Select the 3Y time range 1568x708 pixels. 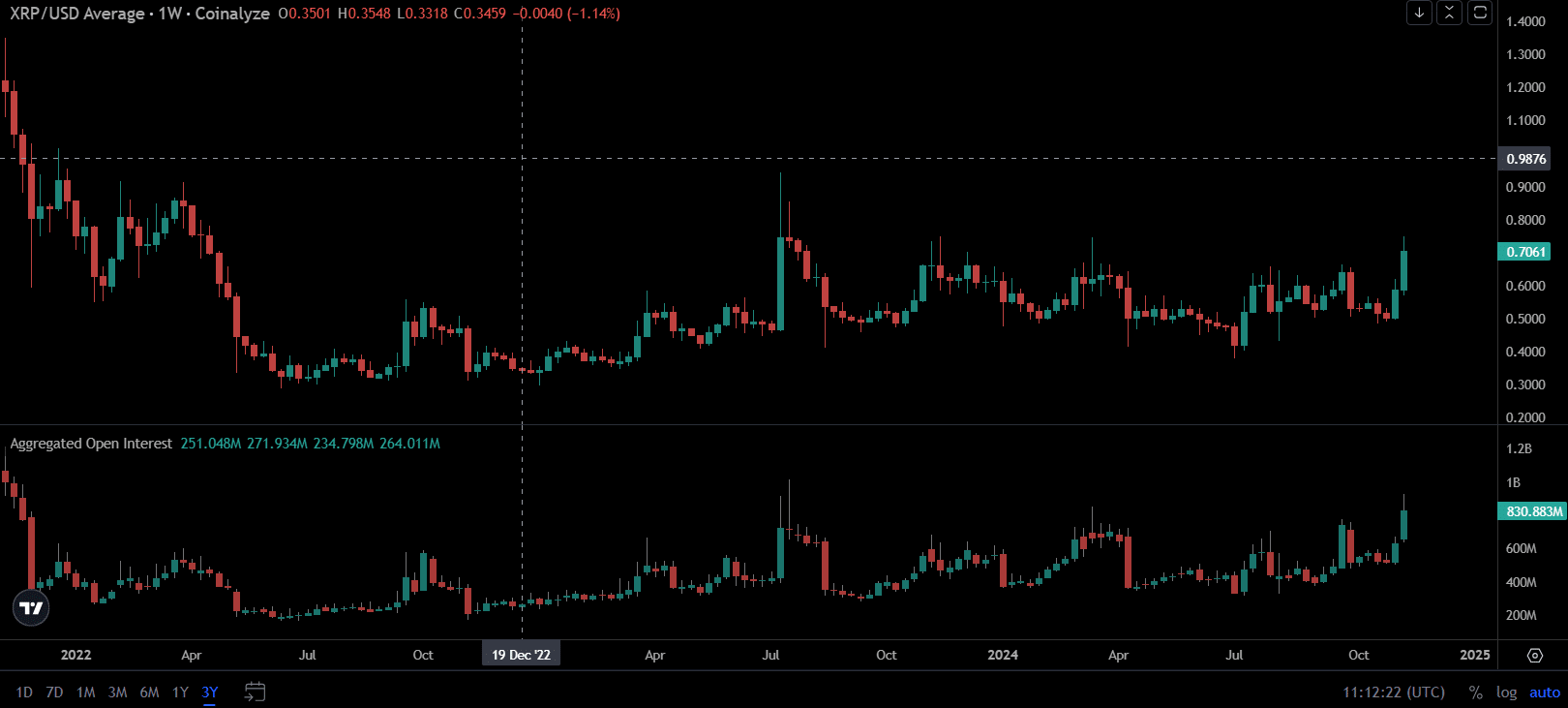coord(210,692)
